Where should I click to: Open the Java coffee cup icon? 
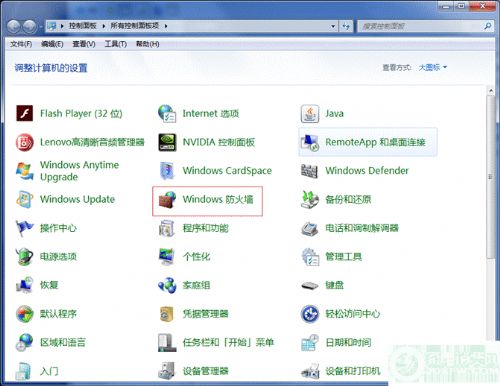tap(310, 113)
